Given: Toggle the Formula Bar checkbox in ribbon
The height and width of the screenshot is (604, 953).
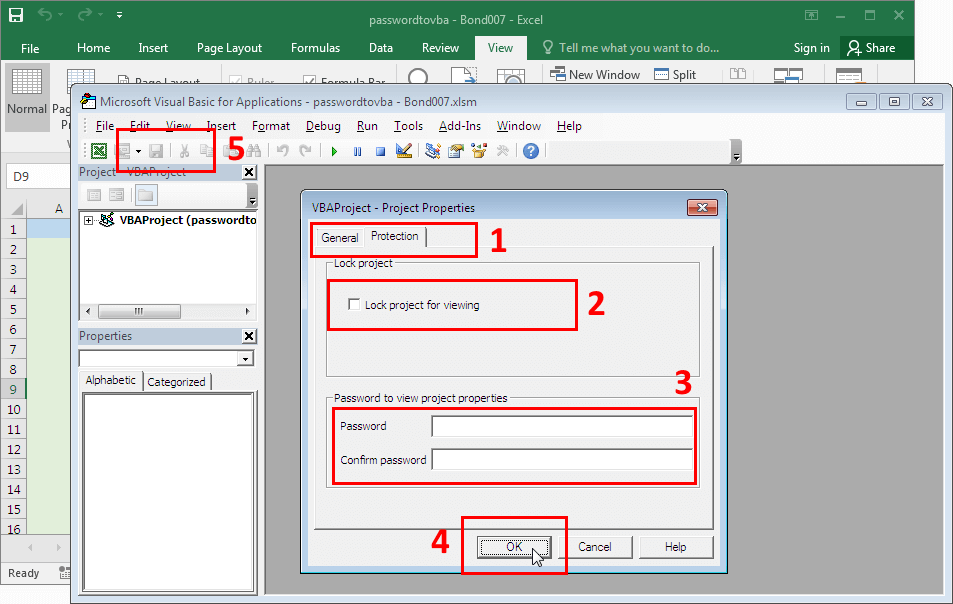Looking at the screenshot, I should [310, 82].
